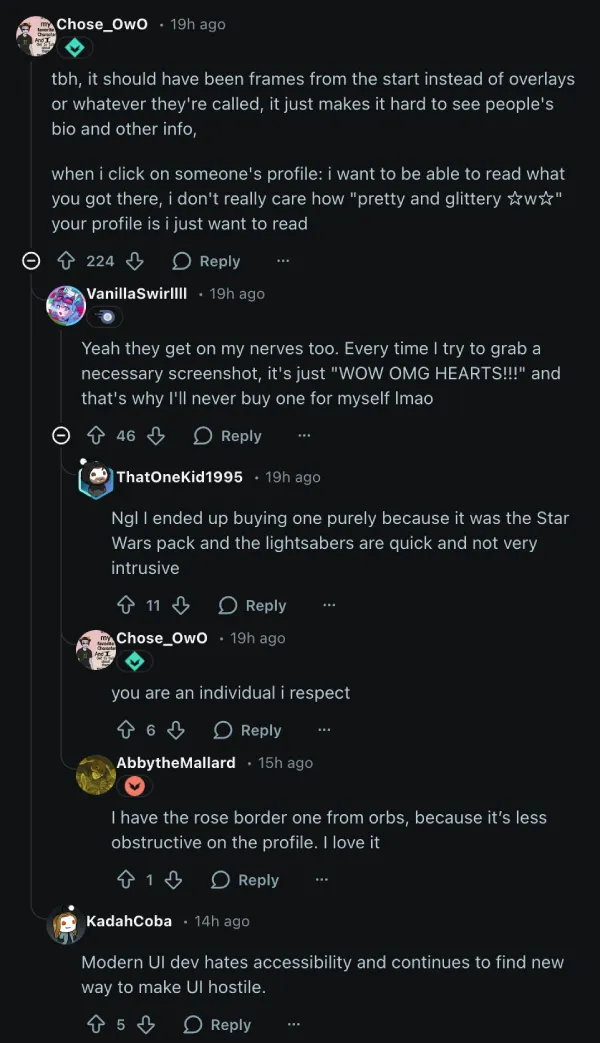Open ThatOneKid1995's user profile link

(180, 477)
